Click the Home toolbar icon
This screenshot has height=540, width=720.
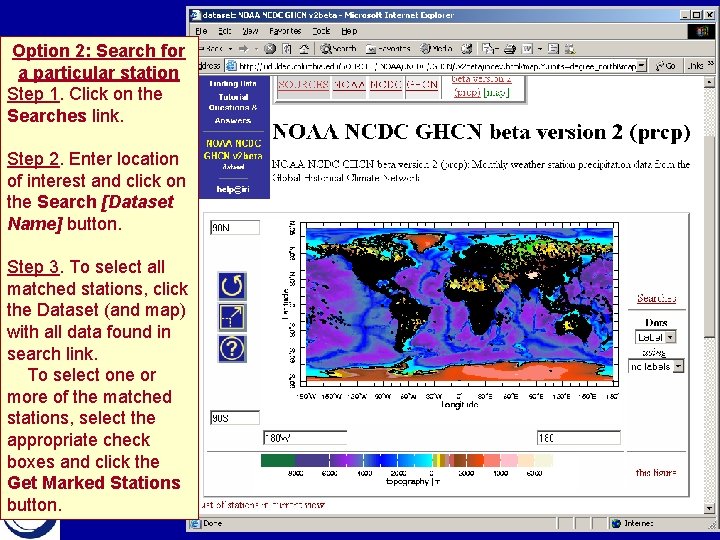[x=304, y=49]
